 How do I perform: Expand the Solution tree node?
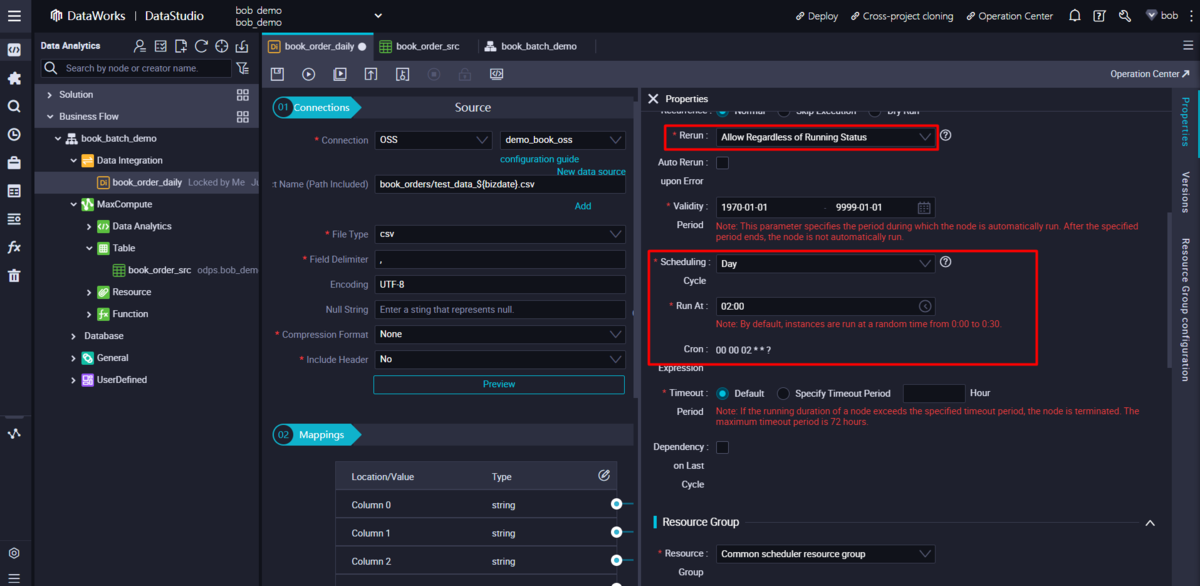[50, 95]
